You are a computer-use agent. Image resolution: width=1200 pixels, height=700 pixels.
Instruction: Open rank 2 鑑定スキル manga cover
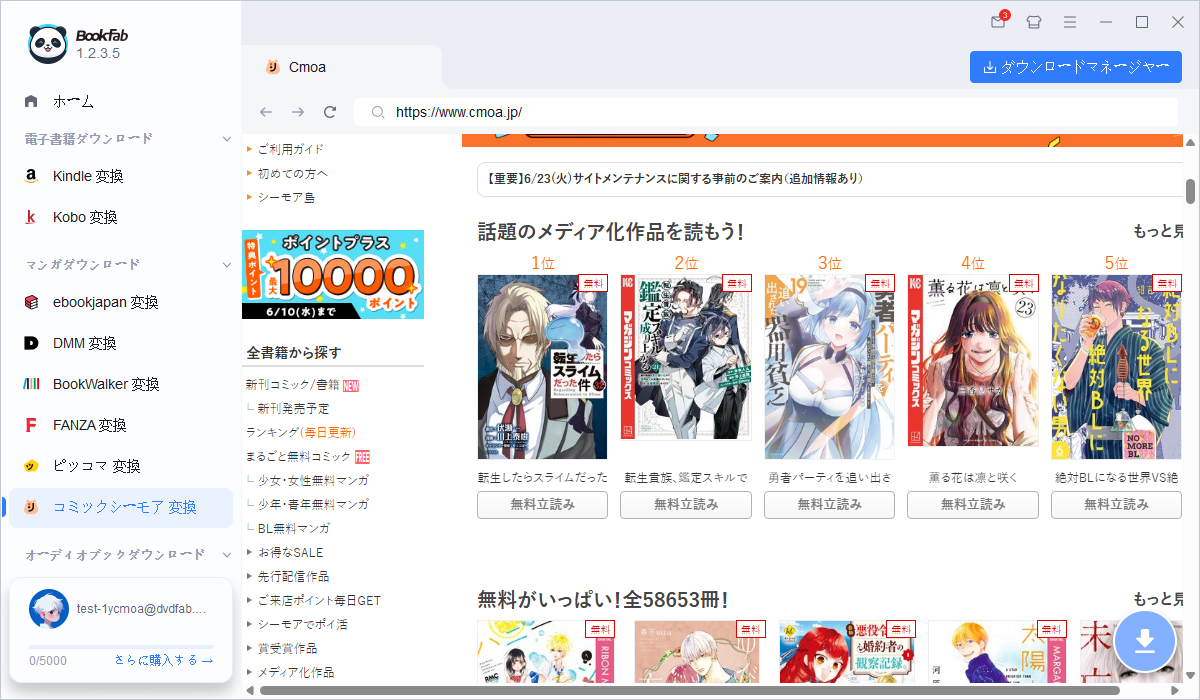coord(686,358)
